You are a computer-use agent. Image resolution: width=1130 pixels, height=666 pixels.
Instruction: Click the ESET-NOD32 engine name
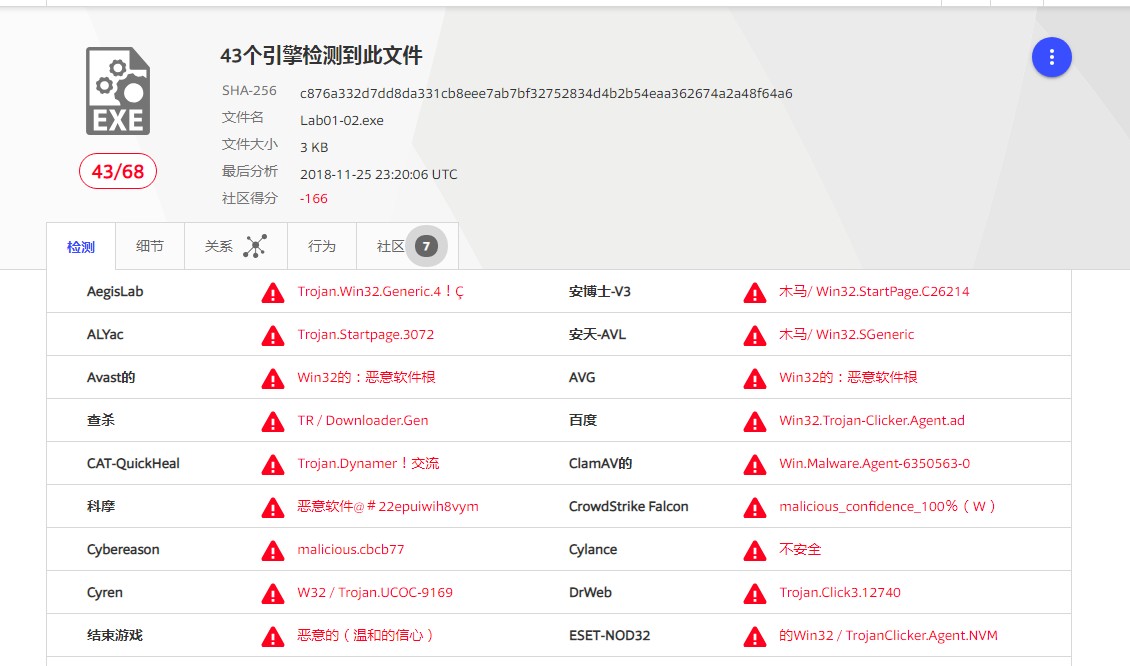click(x=609, y=635)
